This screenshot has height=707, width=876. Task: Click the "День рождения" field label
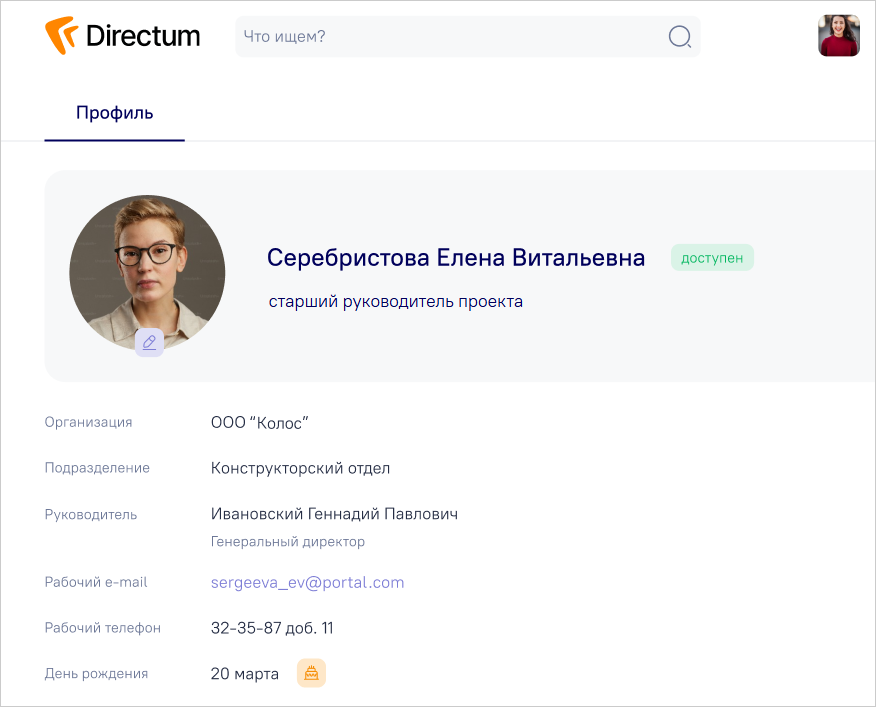96,674
